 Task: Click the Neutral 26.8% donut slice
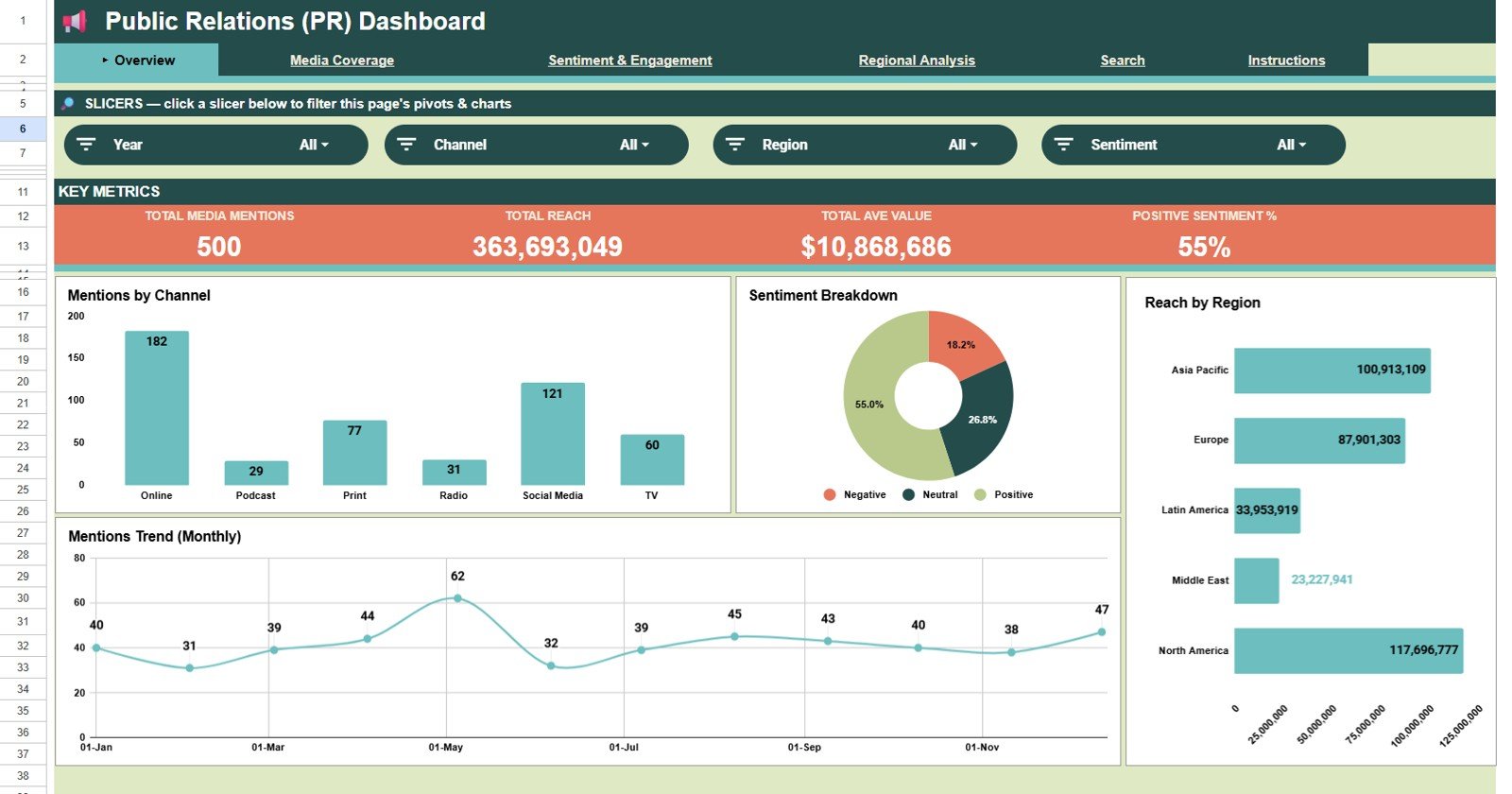click(983, 421)
